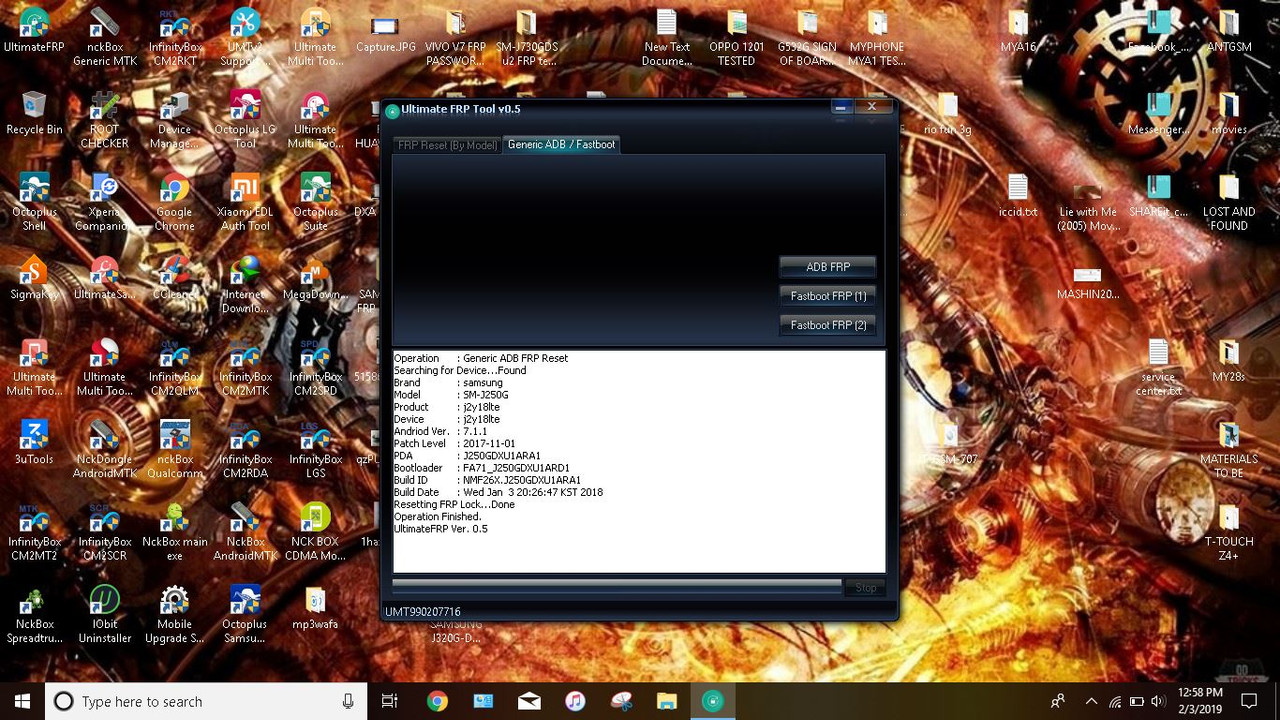Viewport: 1280px width, 720px height.
Task: Click the 'Operation Finished.' log line
Action: pyautogui.click(x=438, y=517)
